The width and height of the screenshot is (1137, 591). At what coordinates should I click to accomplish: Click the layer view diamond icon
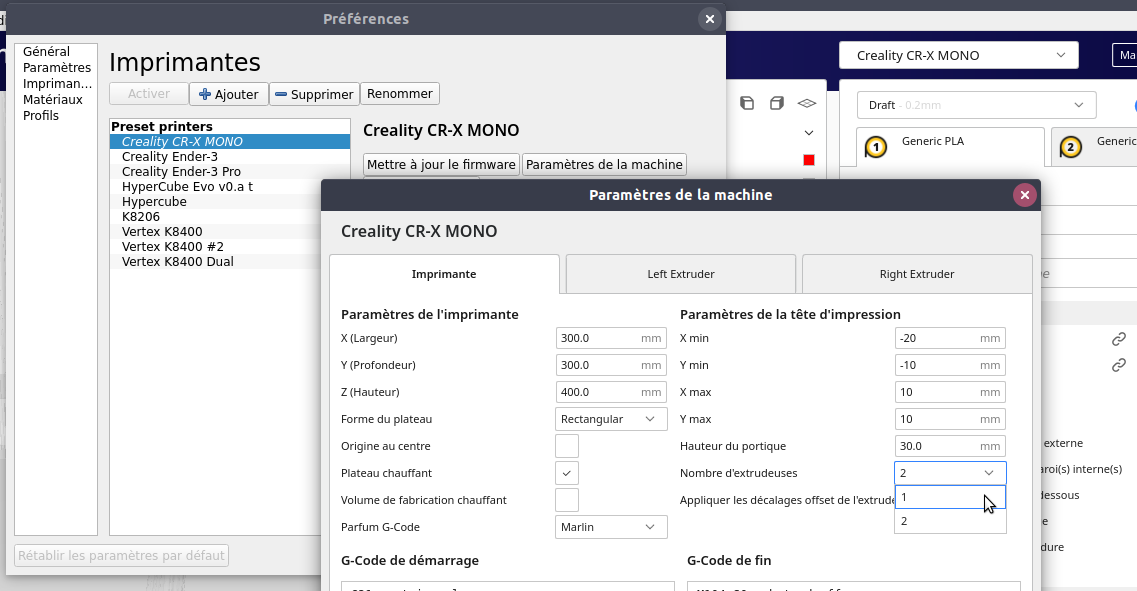pyautogui.click(x=807, y=103)
